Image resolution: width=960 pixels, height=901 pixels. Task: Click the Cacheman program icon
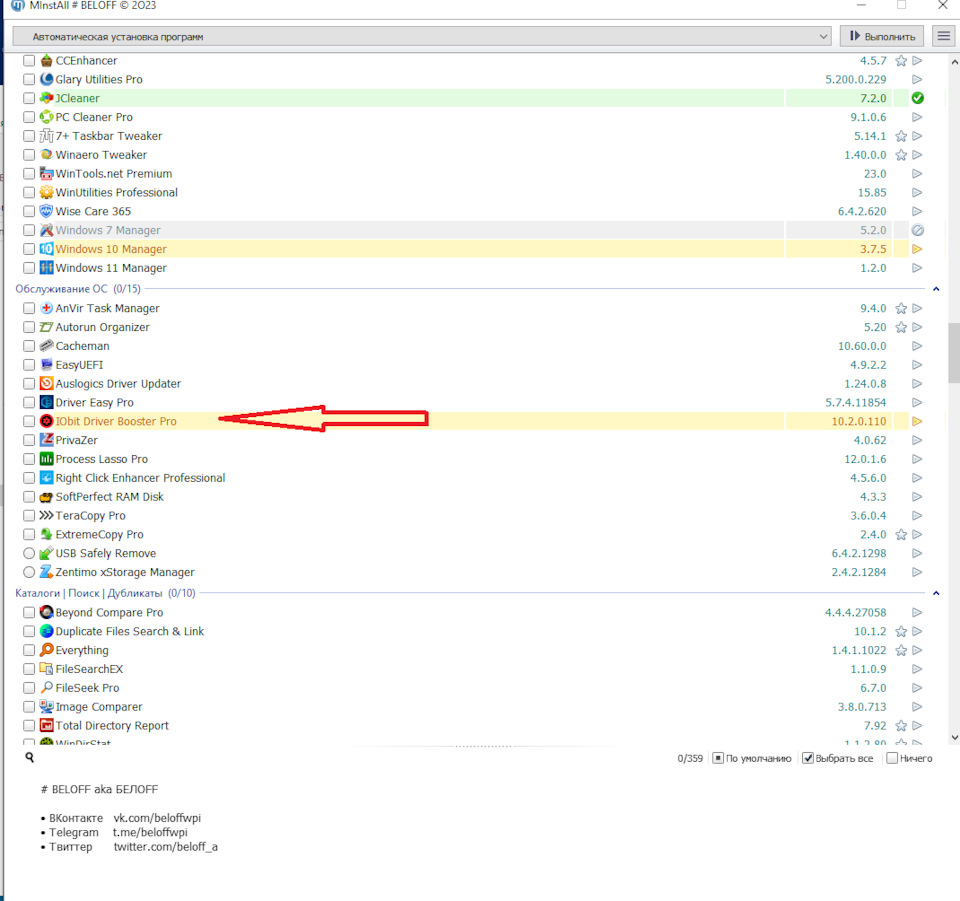pyautogui.click(x=47, y=346)
